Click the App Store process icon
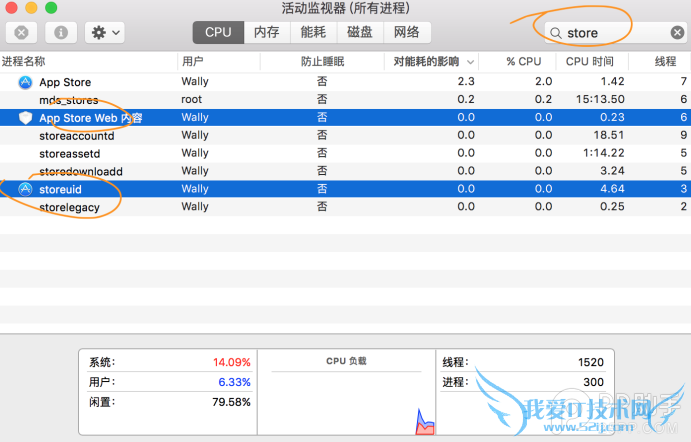This screenshot has height=442, width=691. (25, 82)
